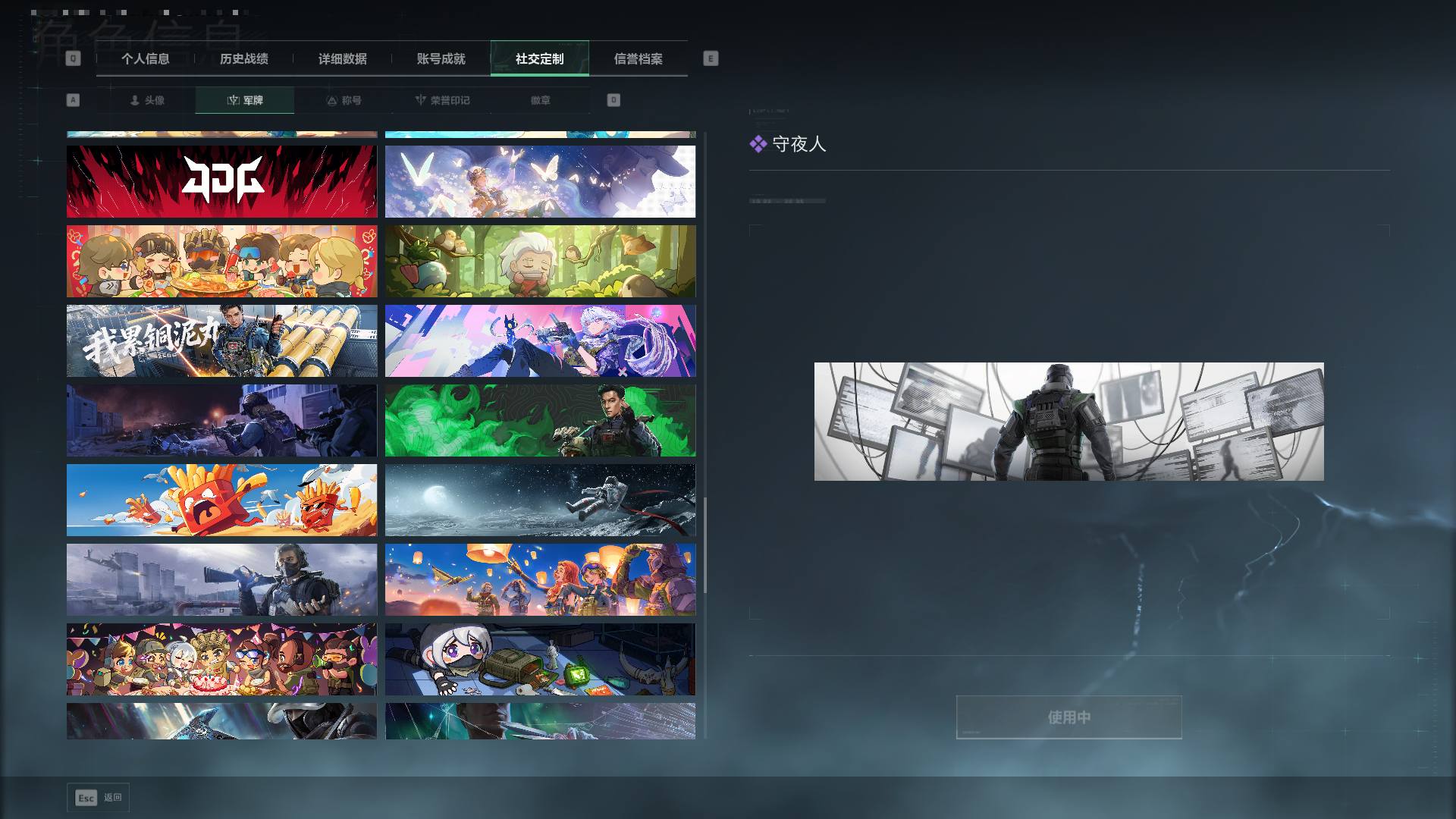Select the angry french fries banner
This screenshot has height=819, width=1456.
click(221, 500)
